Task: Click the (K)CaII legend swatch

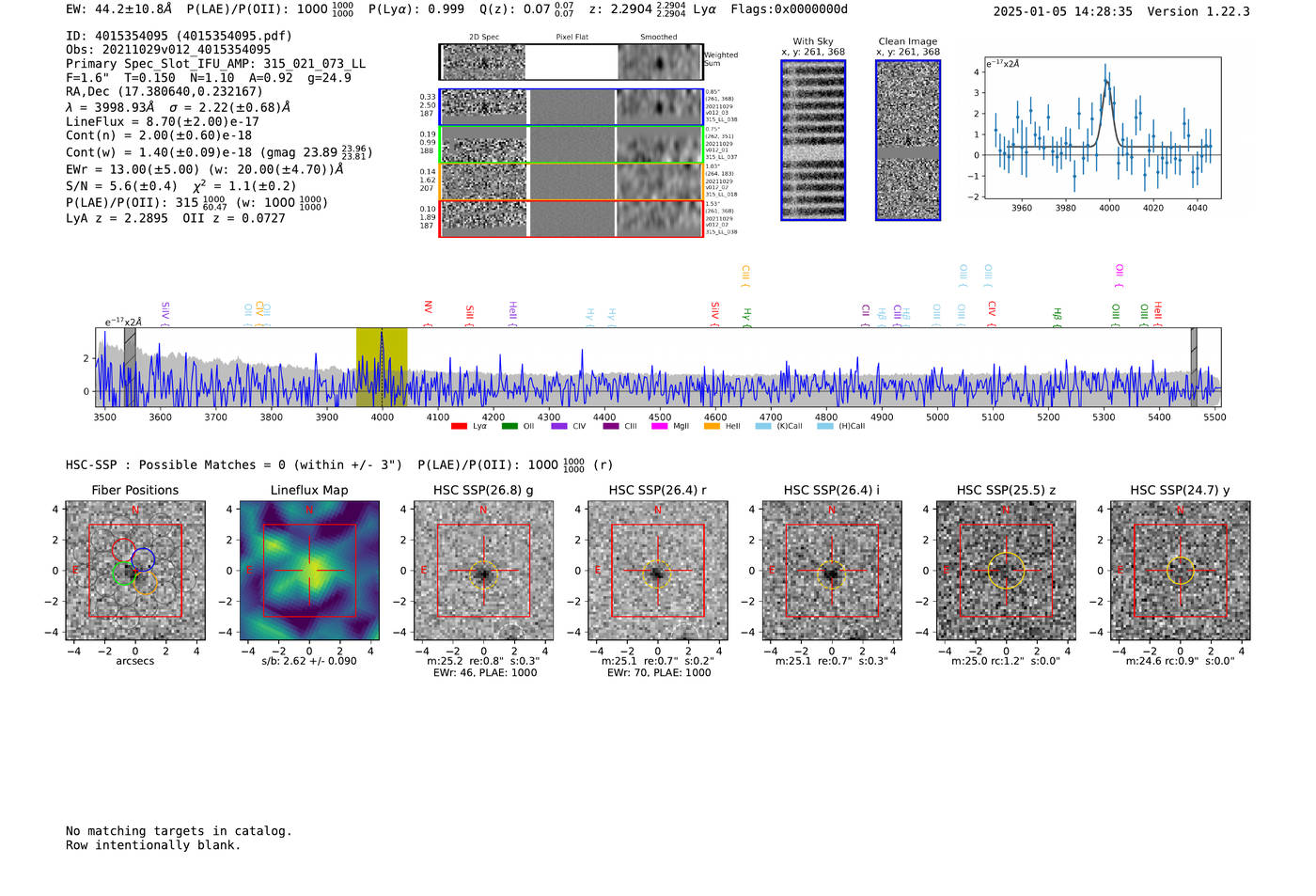Action: pos(763,426)
